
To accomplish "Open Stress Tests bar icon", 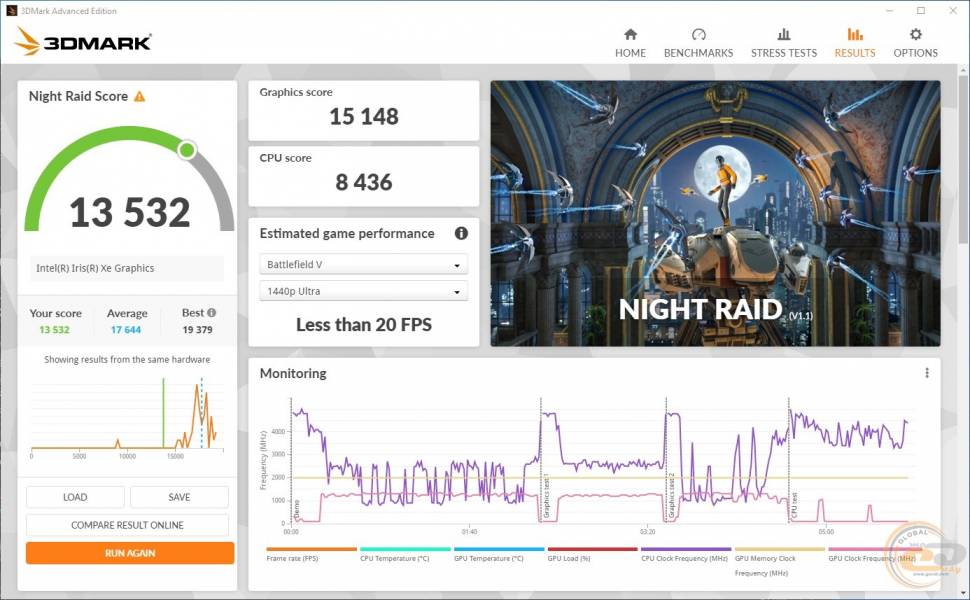I will (x=784, y=34).
